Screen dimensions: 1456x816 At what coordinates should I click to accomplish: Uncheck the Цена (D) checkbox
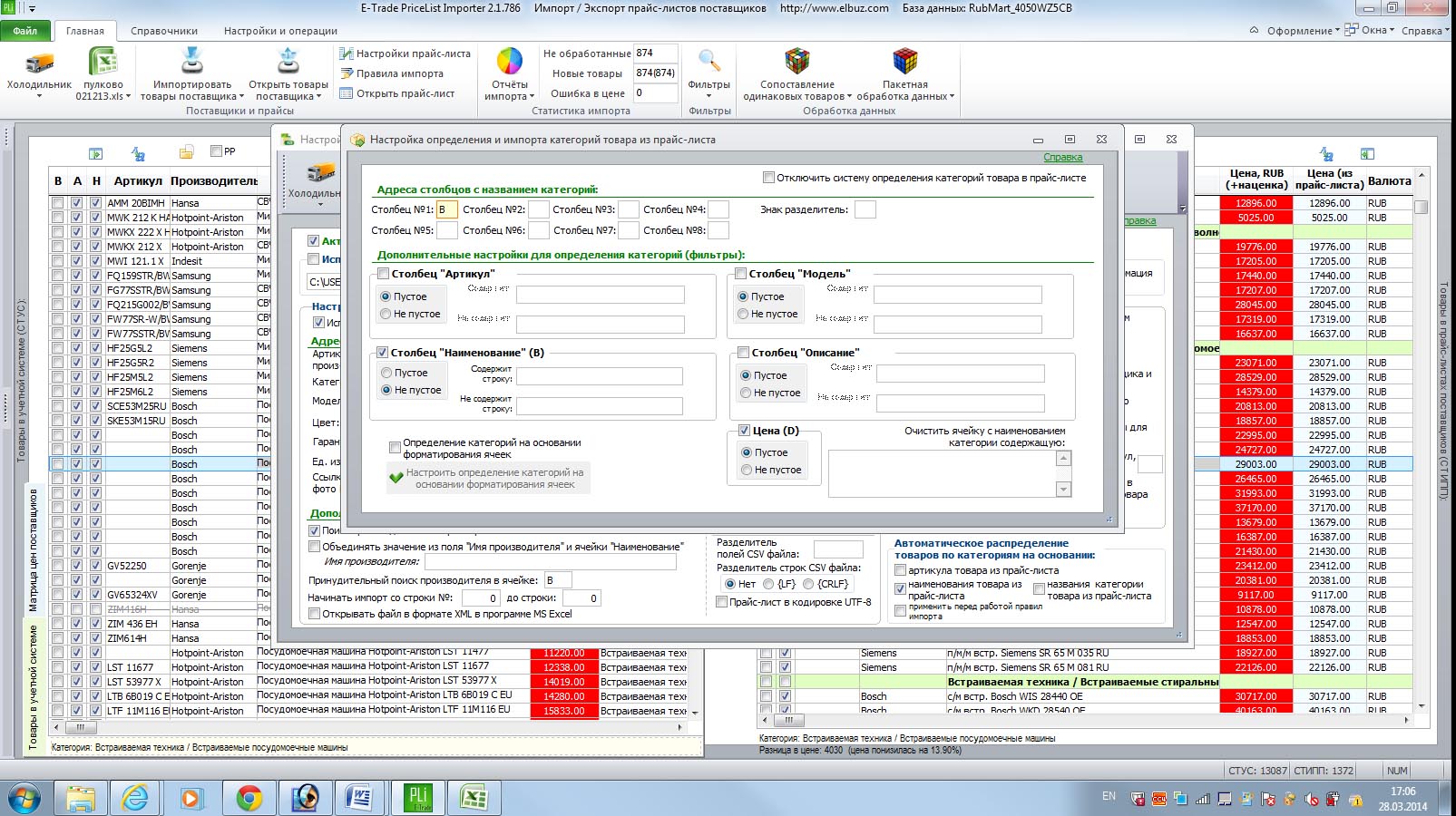pos(744,431)
